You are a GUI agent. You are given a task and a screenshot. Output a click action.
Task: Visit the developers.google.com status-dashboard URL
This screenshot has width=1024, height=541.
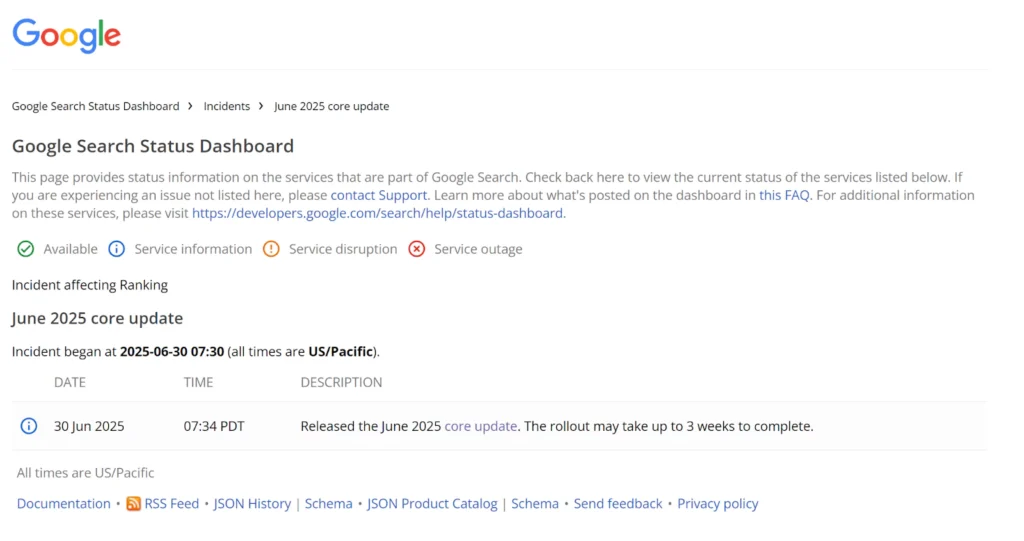(377, 213)
